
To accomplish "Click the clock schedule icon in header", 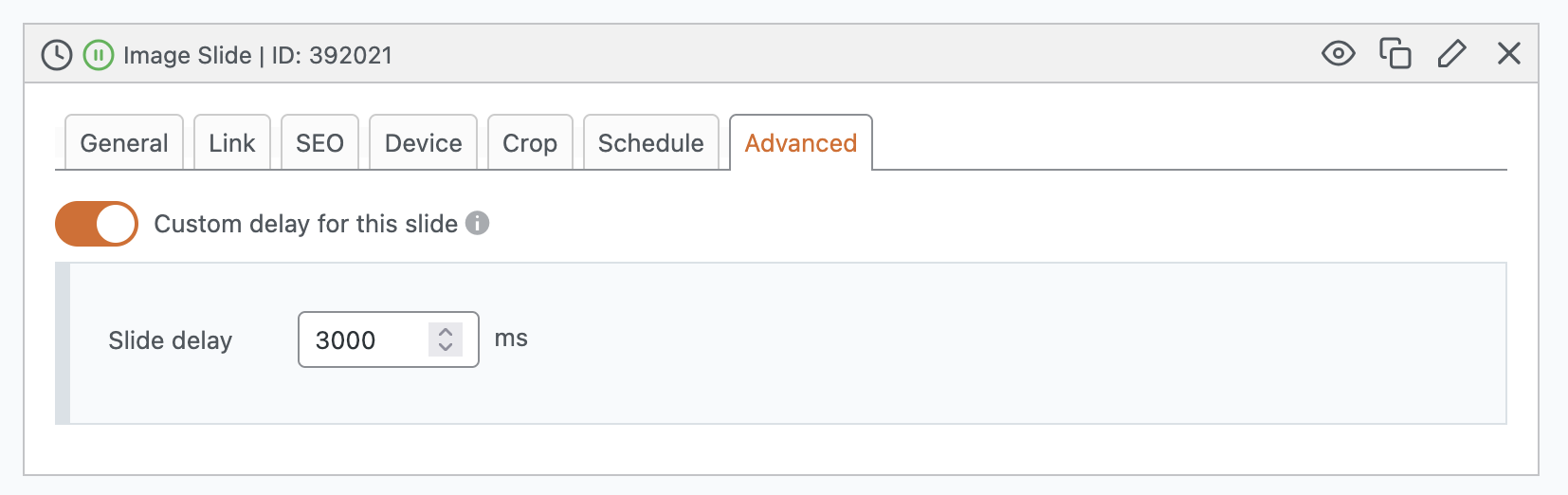I will pos(57,55).
